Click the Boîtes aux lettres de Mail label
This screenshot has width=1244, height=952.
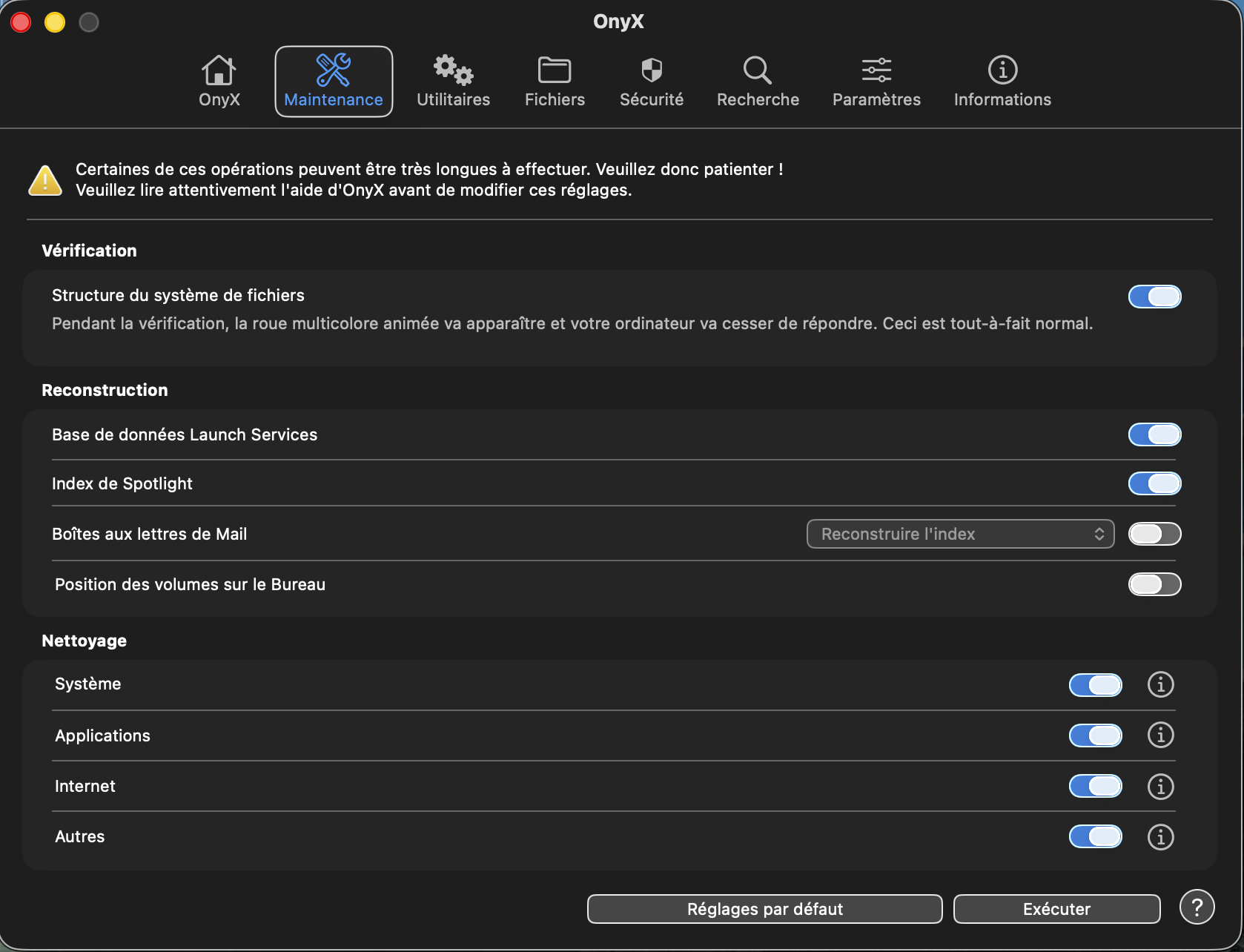(x=149, y=534)
